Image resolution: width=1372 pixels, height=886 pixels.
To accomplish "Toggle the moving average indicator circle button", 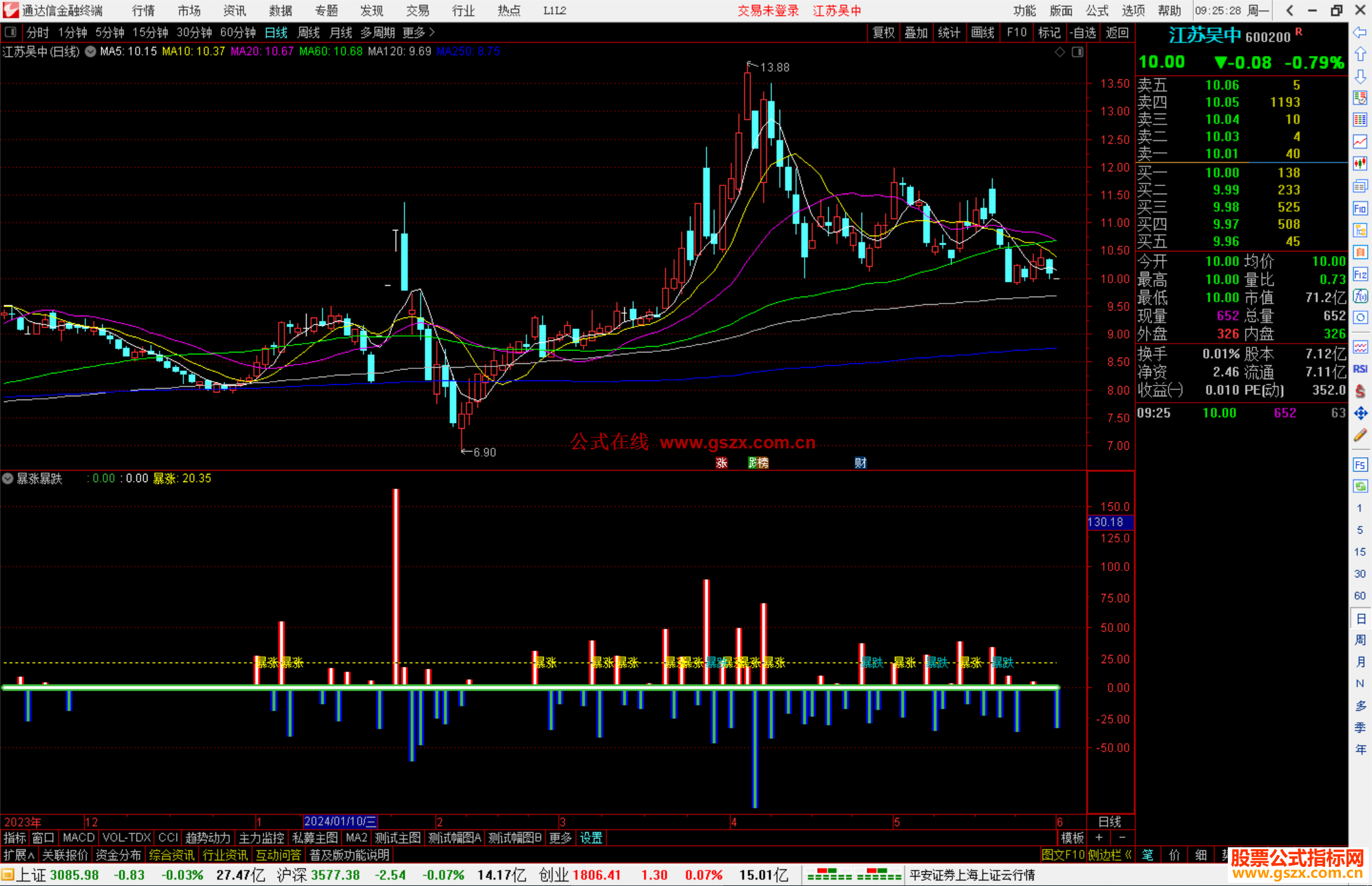I will click(91, 51).
